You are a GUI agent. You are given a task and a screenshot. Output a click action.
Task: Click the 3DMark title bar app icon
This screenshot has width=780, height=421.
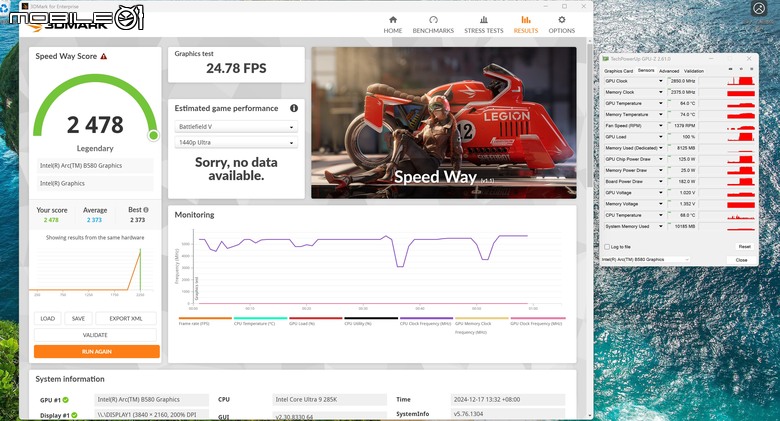(x=25, y=6)
